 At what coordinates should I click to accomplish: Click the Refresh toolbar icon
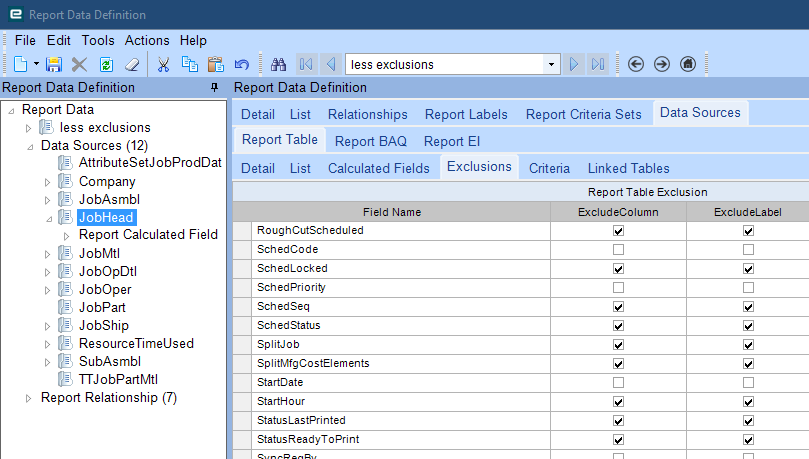(106, 64)
